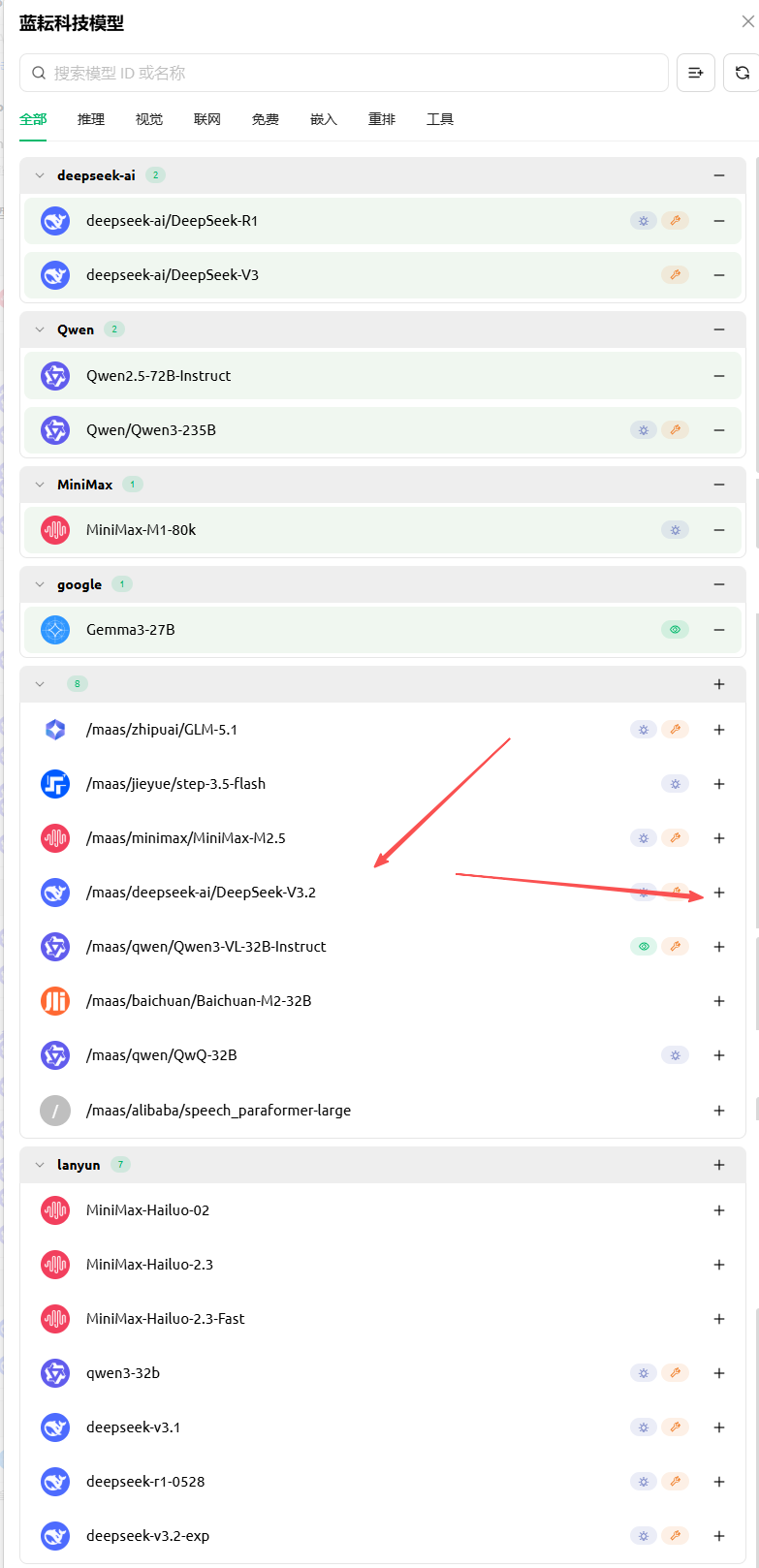The height and width of the screenshot is (1568, 759).
Task: Add all 8 models in unnamed group
Action: point(719,684)
